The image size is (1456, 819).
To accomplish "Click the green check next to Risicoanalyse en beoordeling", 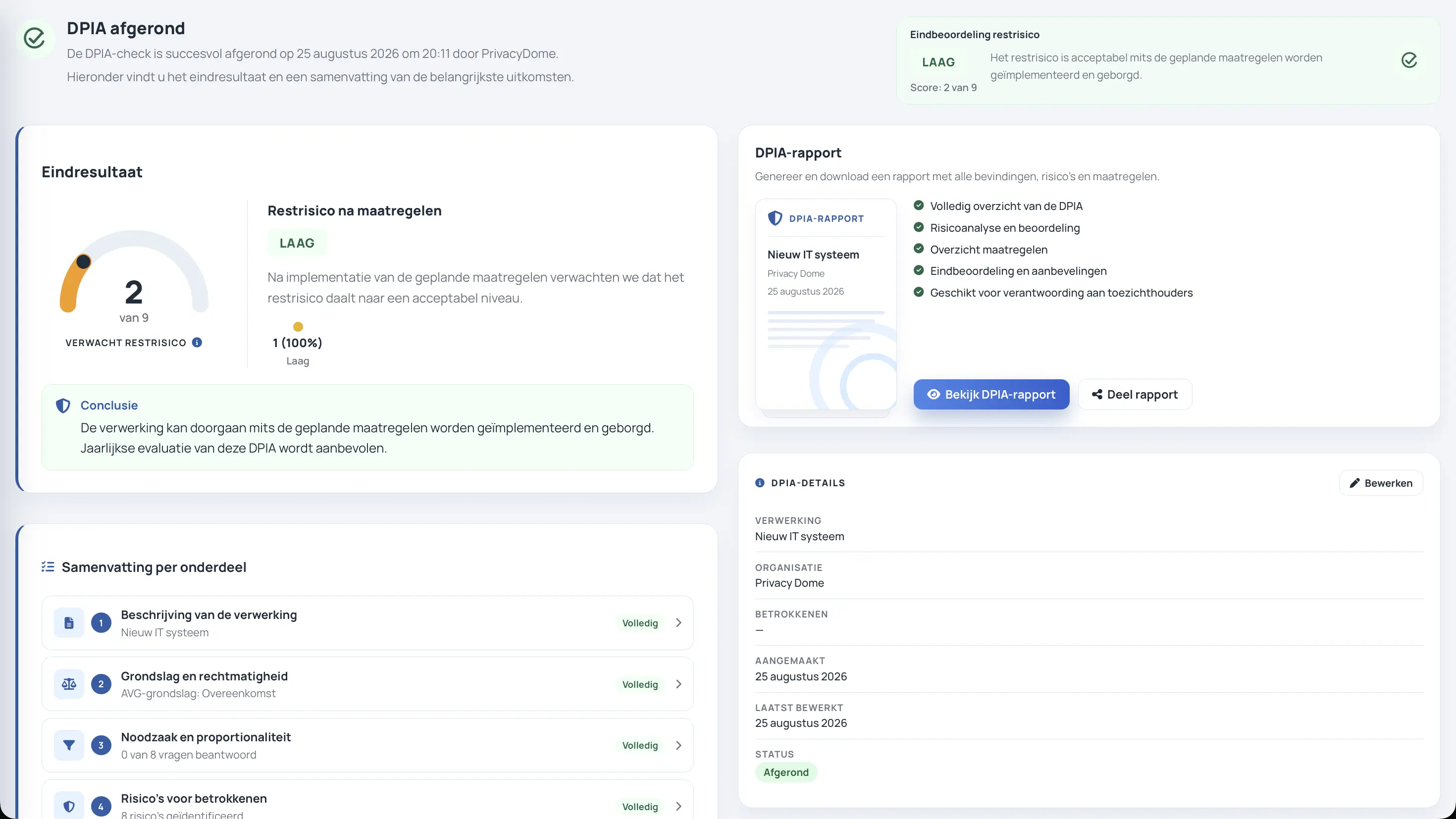I will [919, 227].
